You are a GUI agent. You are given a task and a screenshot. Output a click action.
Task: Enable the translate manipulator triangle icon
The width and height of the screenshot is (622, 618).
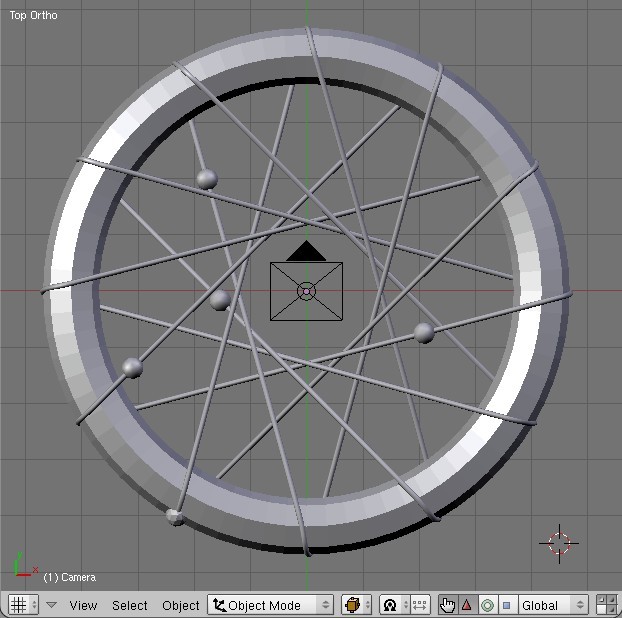[468, 605]
